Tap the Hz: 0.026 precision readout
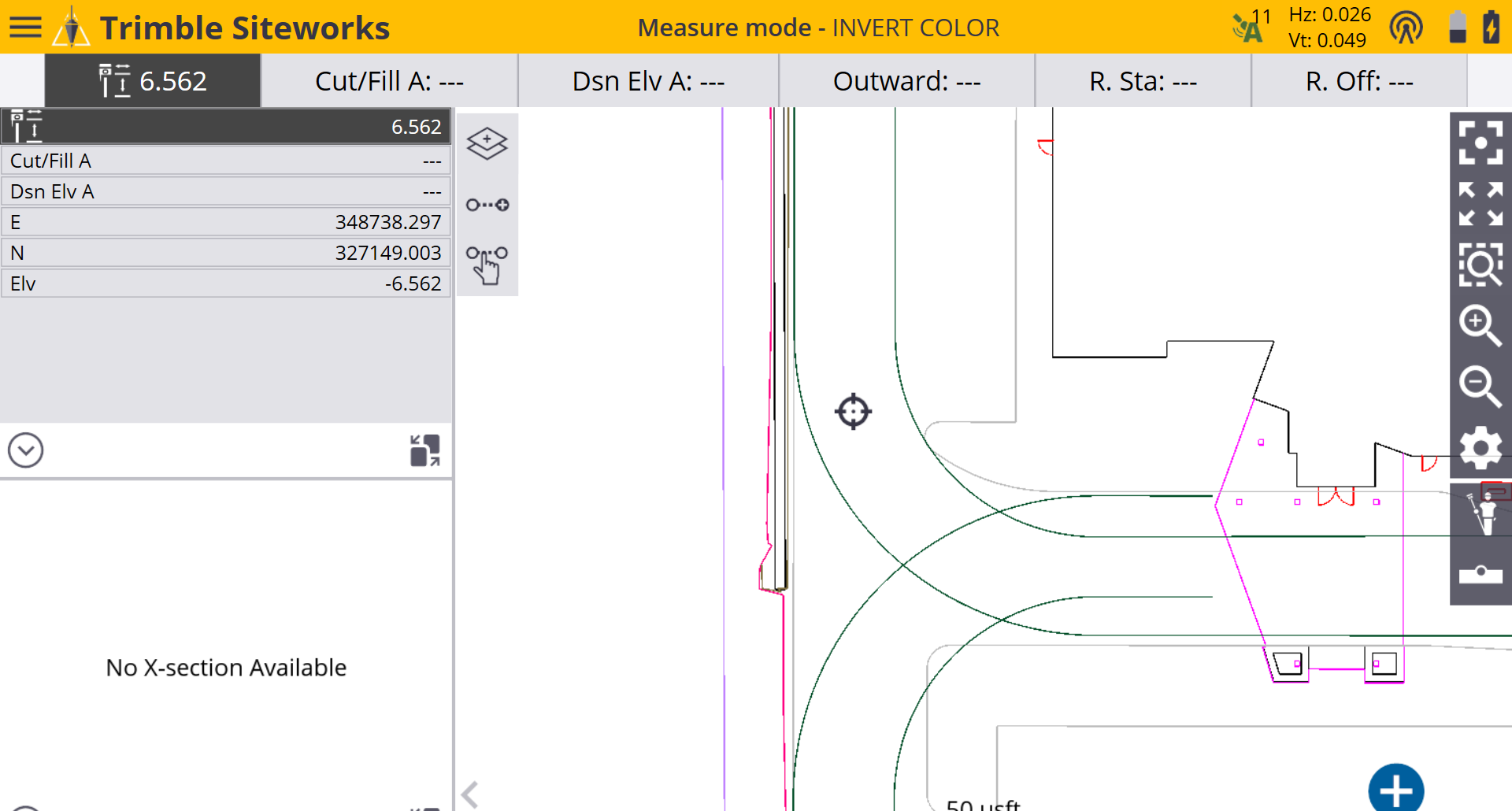 click(1329, 14)
